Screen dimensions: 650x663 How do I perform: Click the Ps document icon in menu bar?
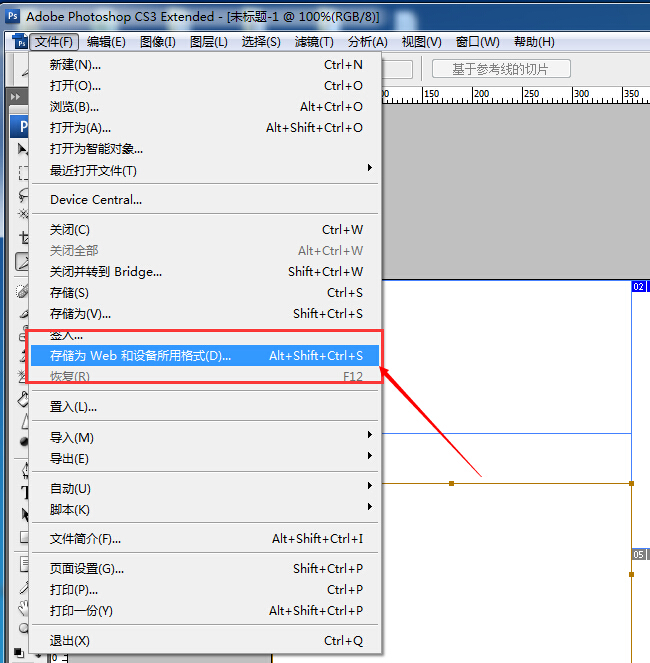pos(20,41)
